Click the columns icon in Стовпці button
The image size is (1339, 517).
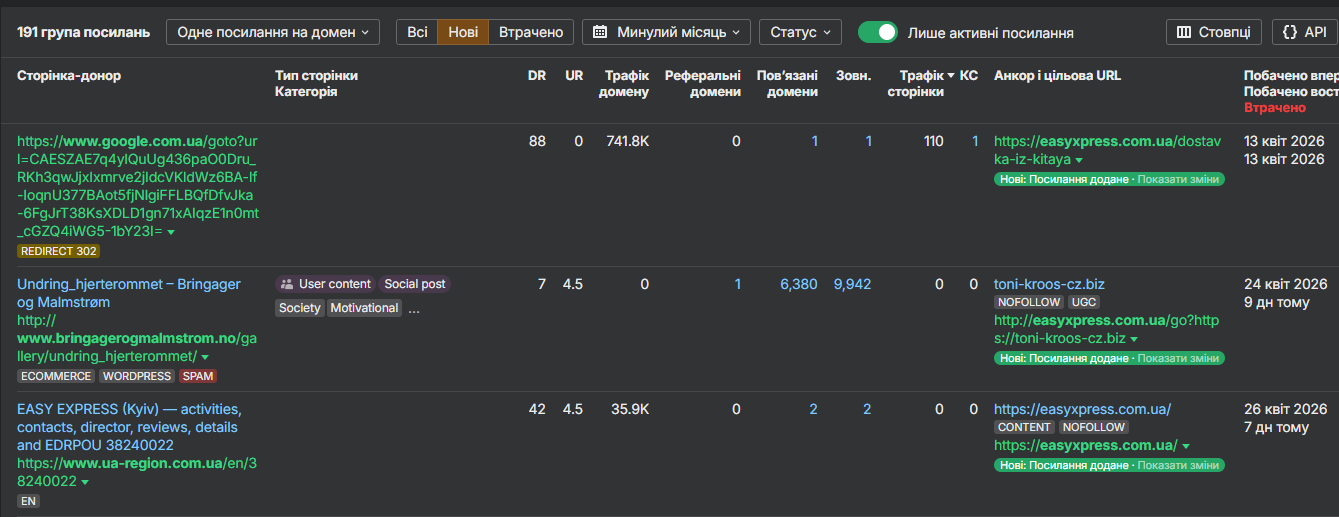pos(1183,32)
